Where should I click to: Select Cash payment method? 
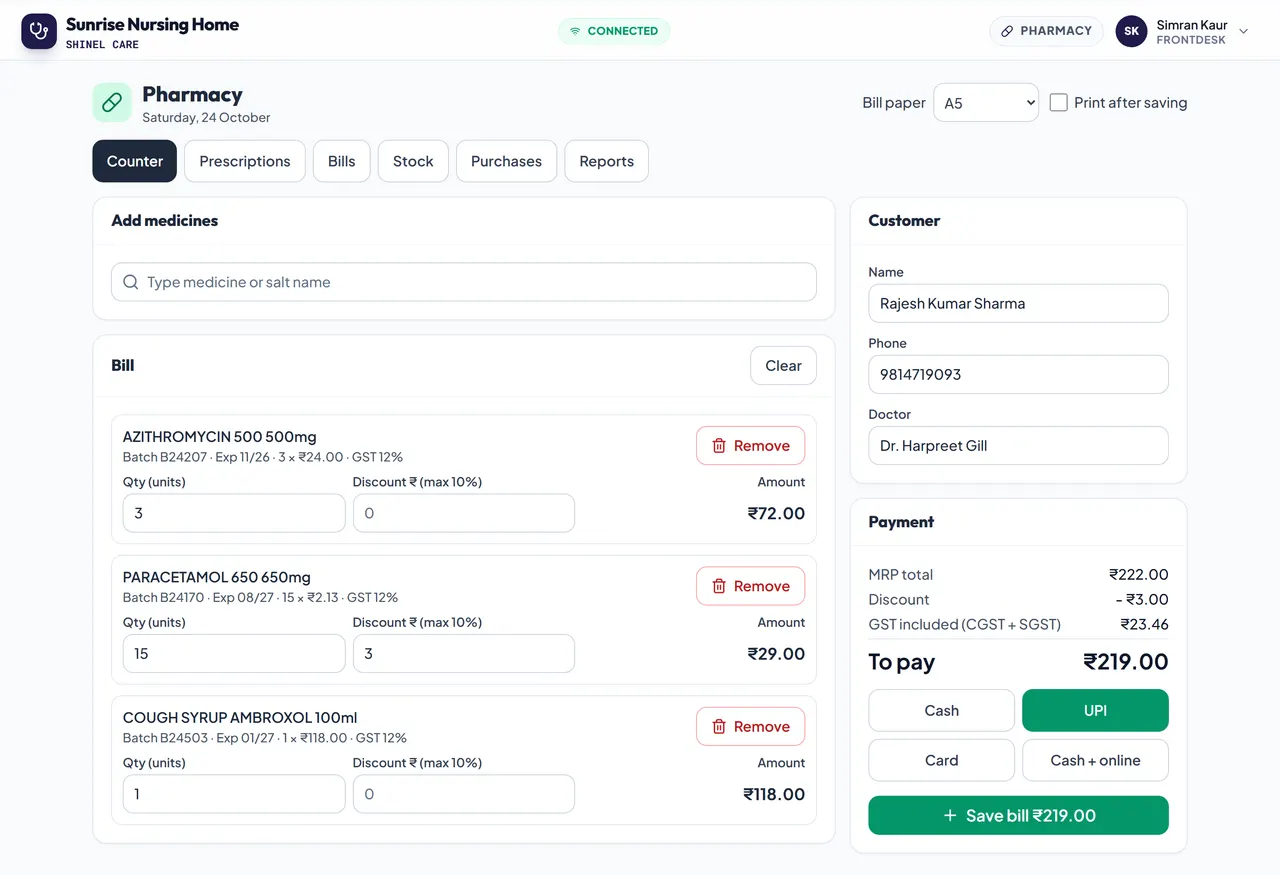click(x=942, y=710)
